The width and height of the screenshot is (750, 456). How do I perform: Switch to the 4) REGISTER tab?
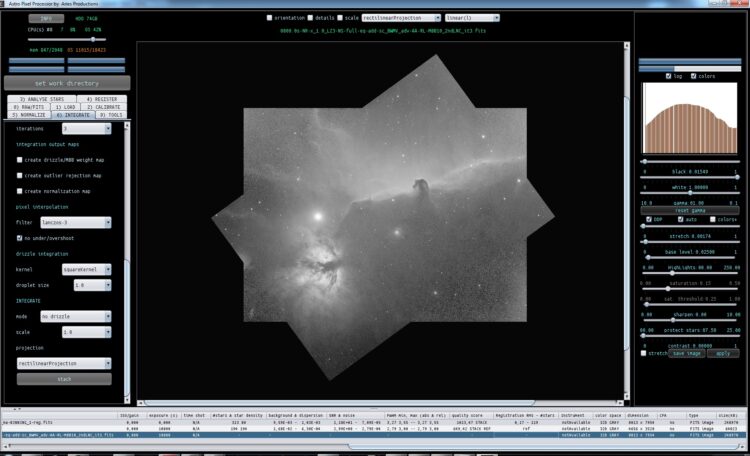pos(102,99)
